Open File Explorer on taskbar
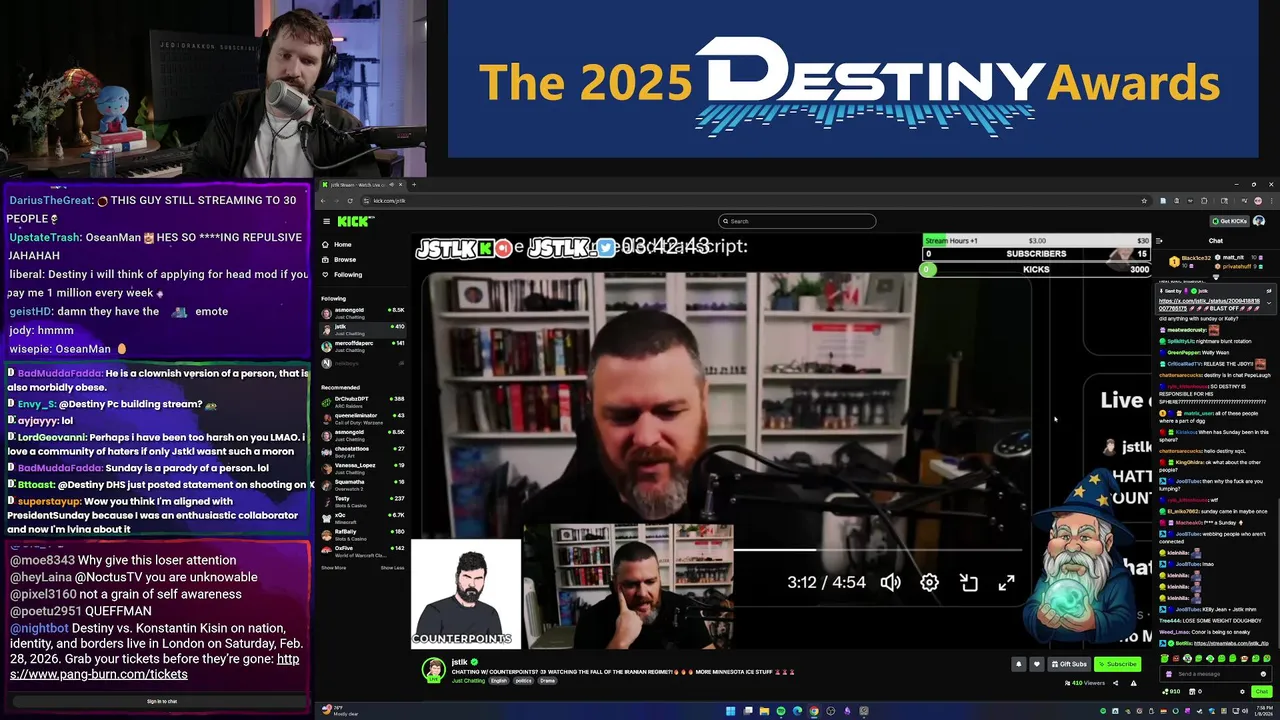This screenshot has height=720, width=1280. [765, 711]
